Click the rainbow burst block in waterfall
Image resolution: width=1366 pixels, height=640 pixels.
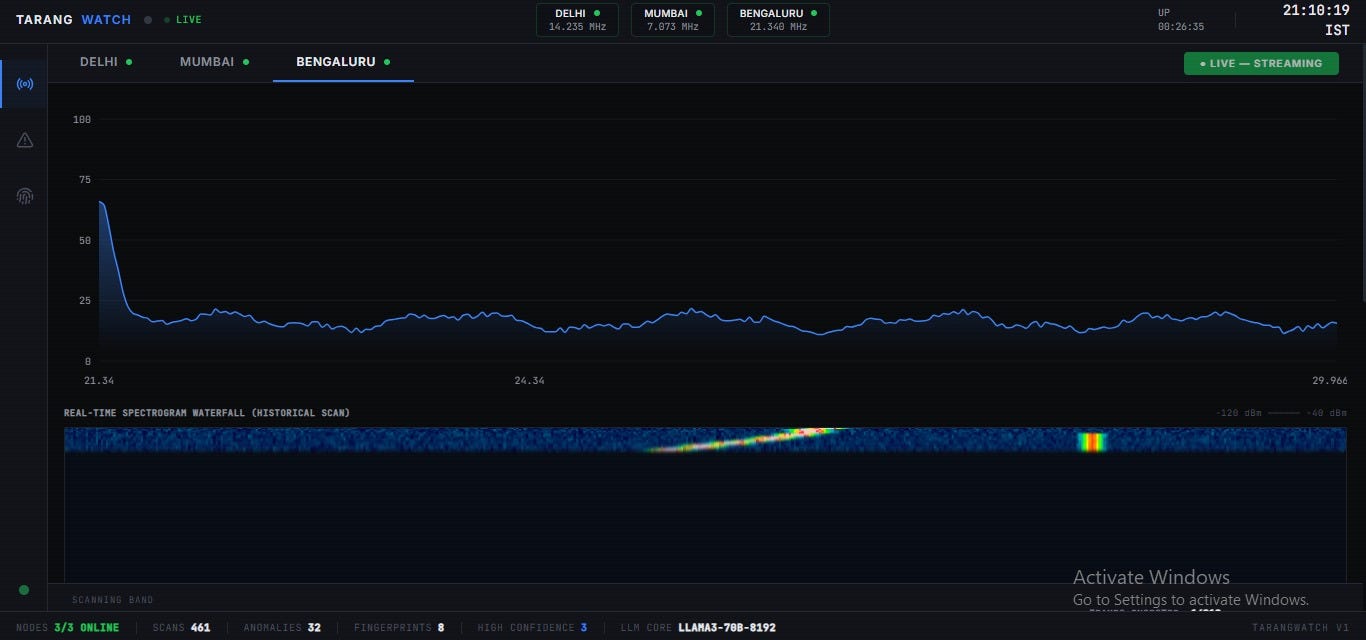point(1092,441)
